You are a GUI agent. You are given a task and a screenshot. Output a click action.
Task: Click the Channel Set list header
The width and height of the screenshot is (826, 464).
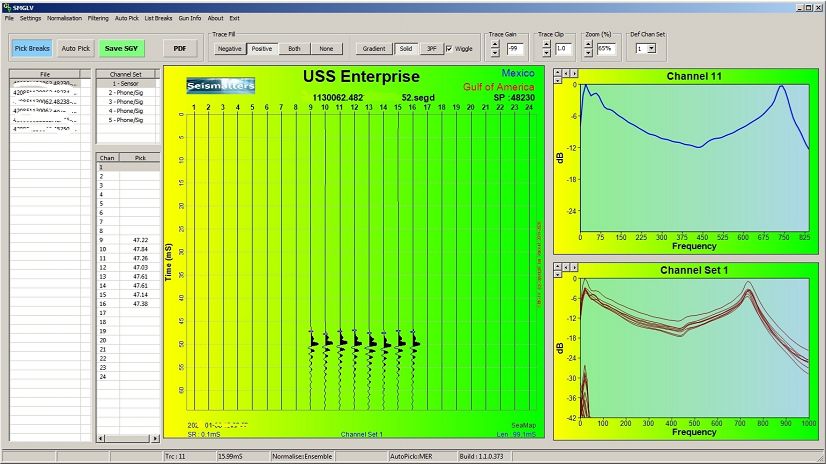[x=126, y=74]
